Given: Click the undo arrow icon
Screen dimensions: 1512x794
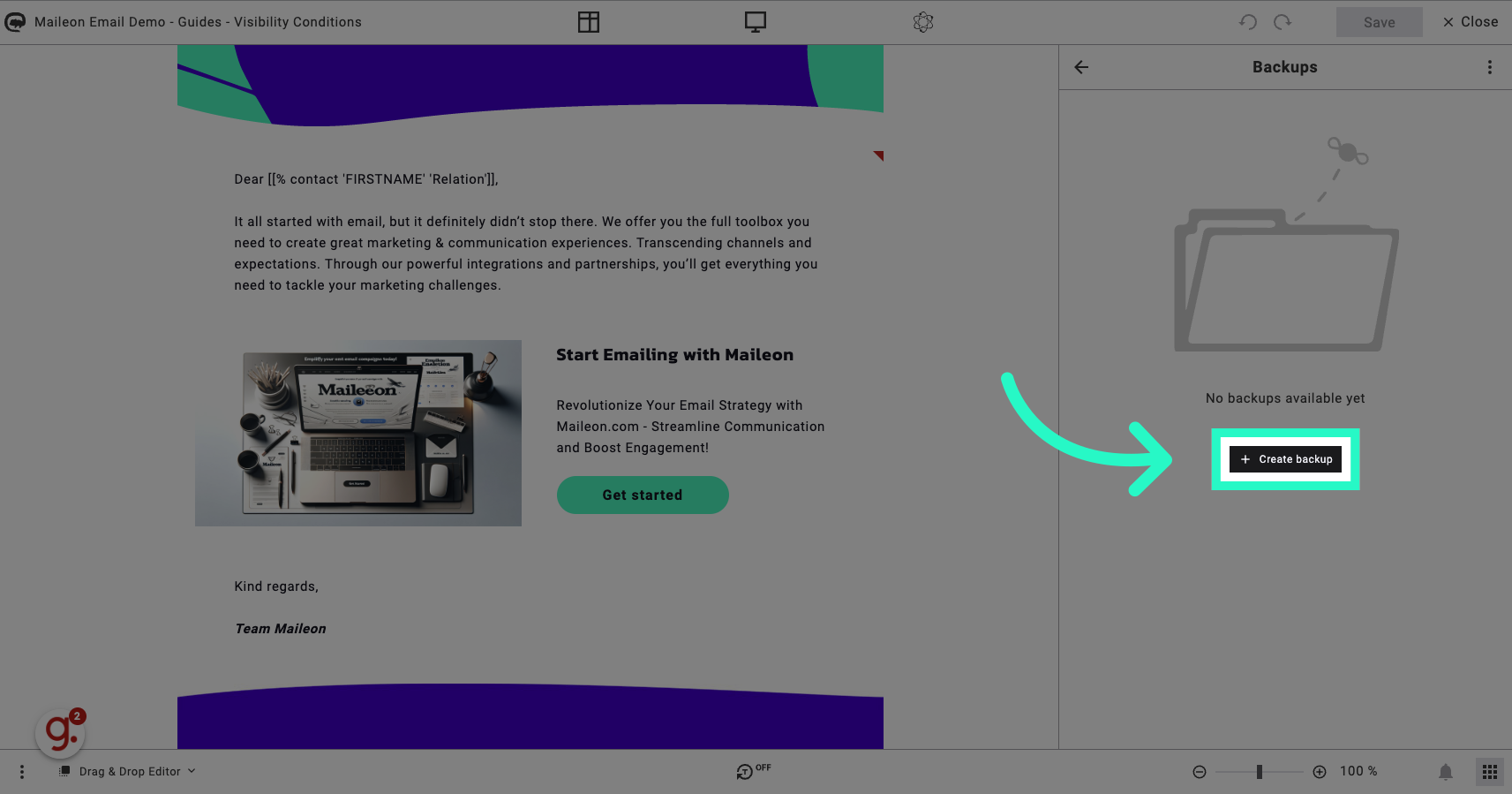Looking at the screenshot, I should point(1248,22).
